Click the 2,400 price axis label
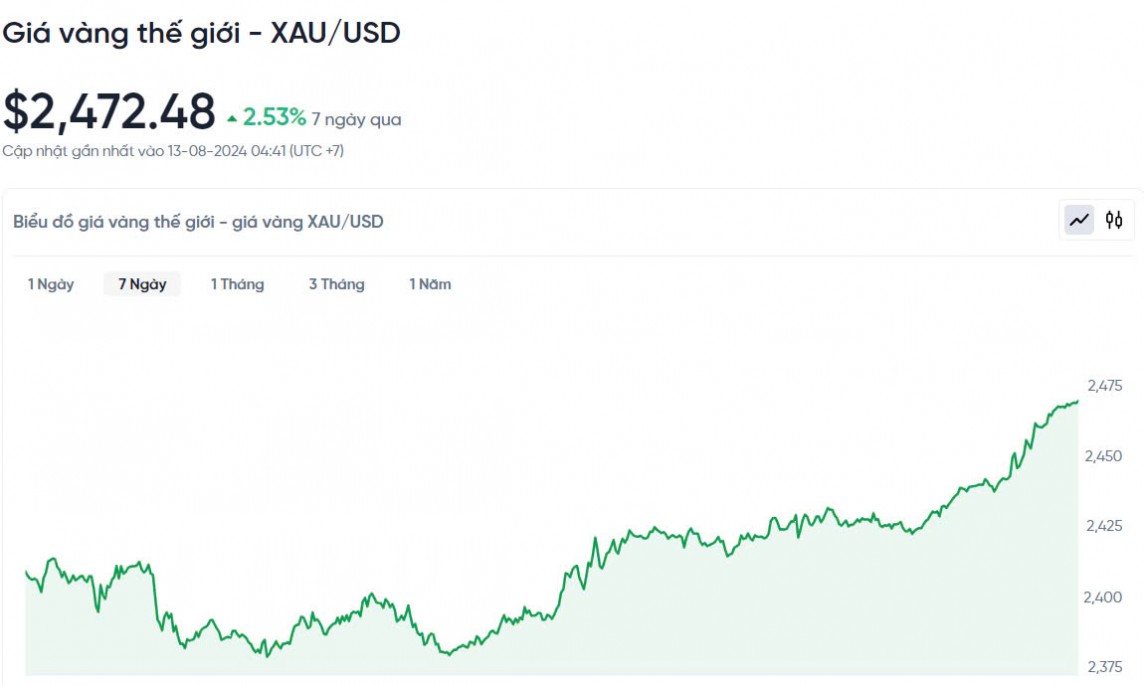 point(1104,597)
